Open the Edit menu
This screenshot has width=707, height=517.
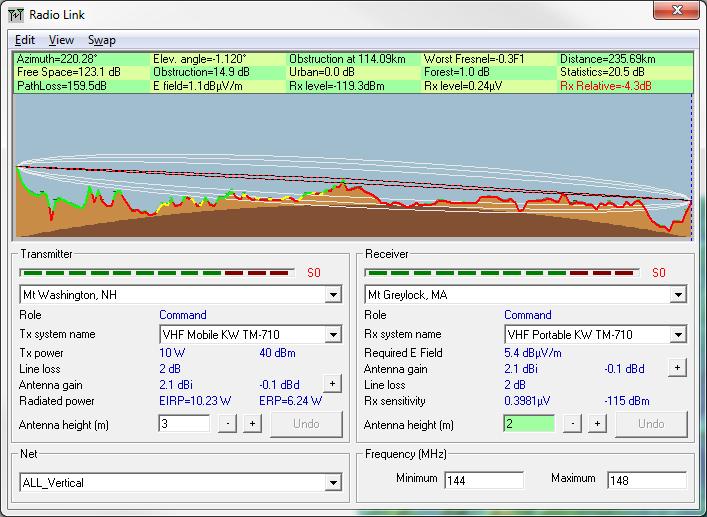pyautogui.click(x=25, y=40)
